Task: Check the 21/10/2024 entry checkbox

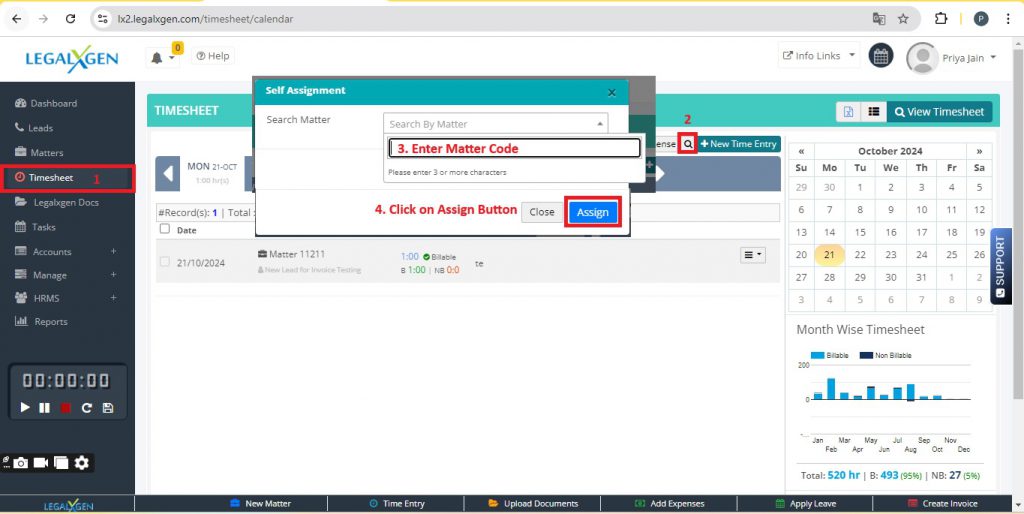Action: (x=165, y=262)
